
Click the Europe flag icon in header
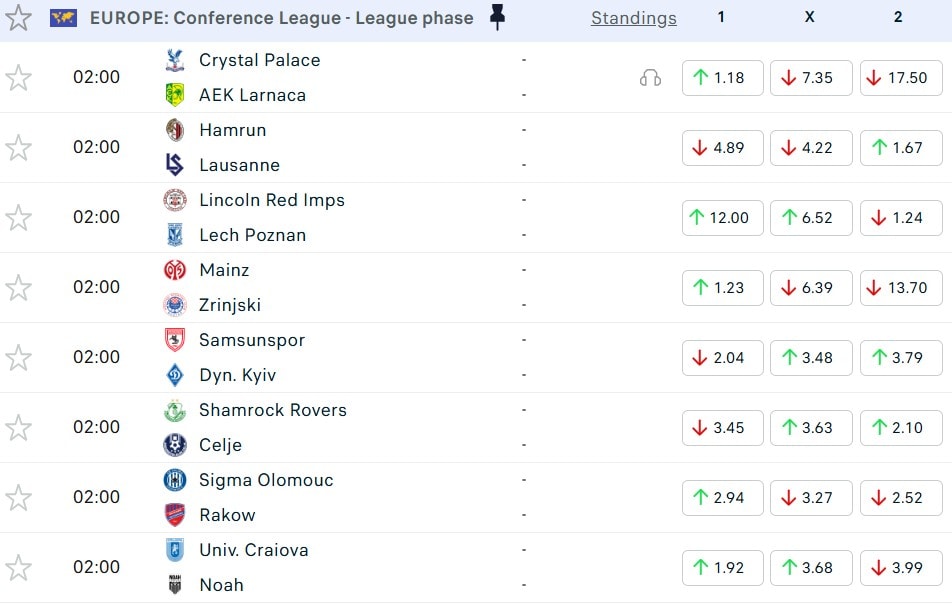[x=64, y=18]
